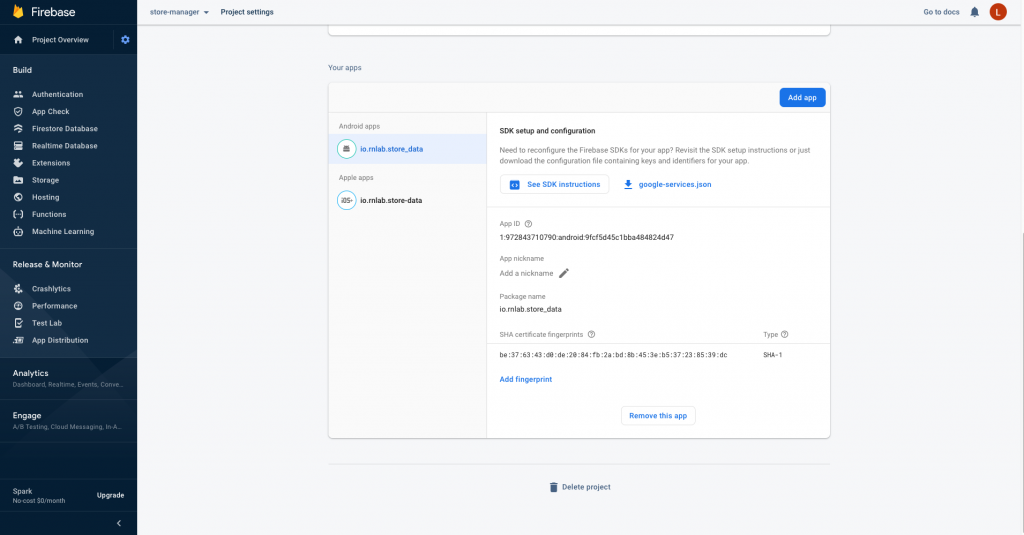
Task: Click the Package name value io.rnlab.store_data
Action: pos(530,310)
